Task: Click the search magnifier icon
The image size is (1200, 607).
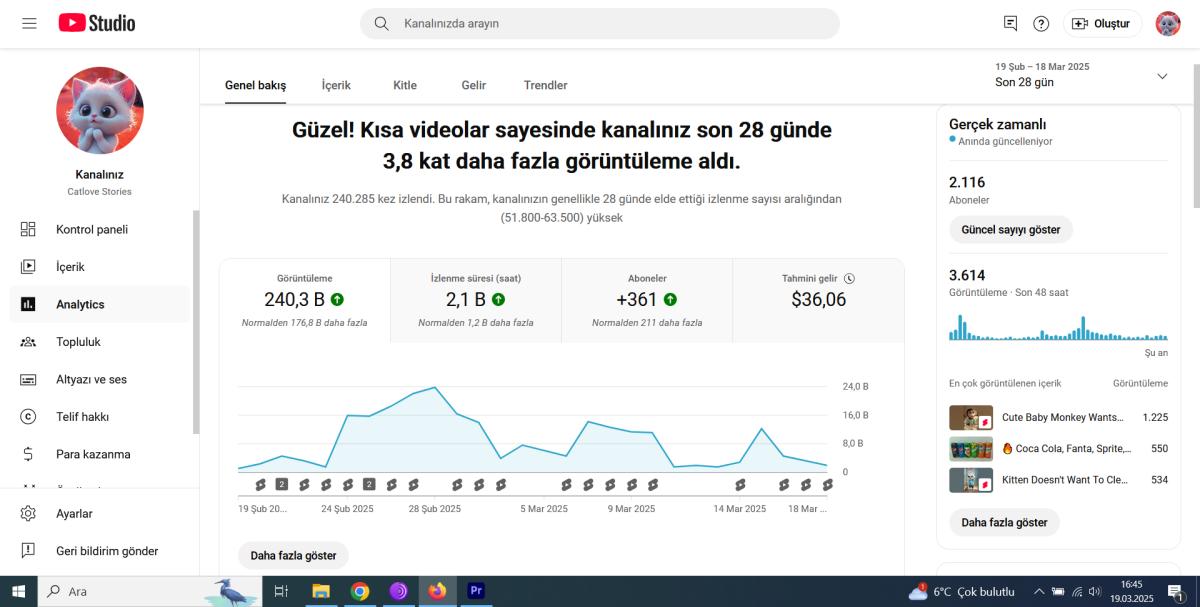Action: pos(381,23)
